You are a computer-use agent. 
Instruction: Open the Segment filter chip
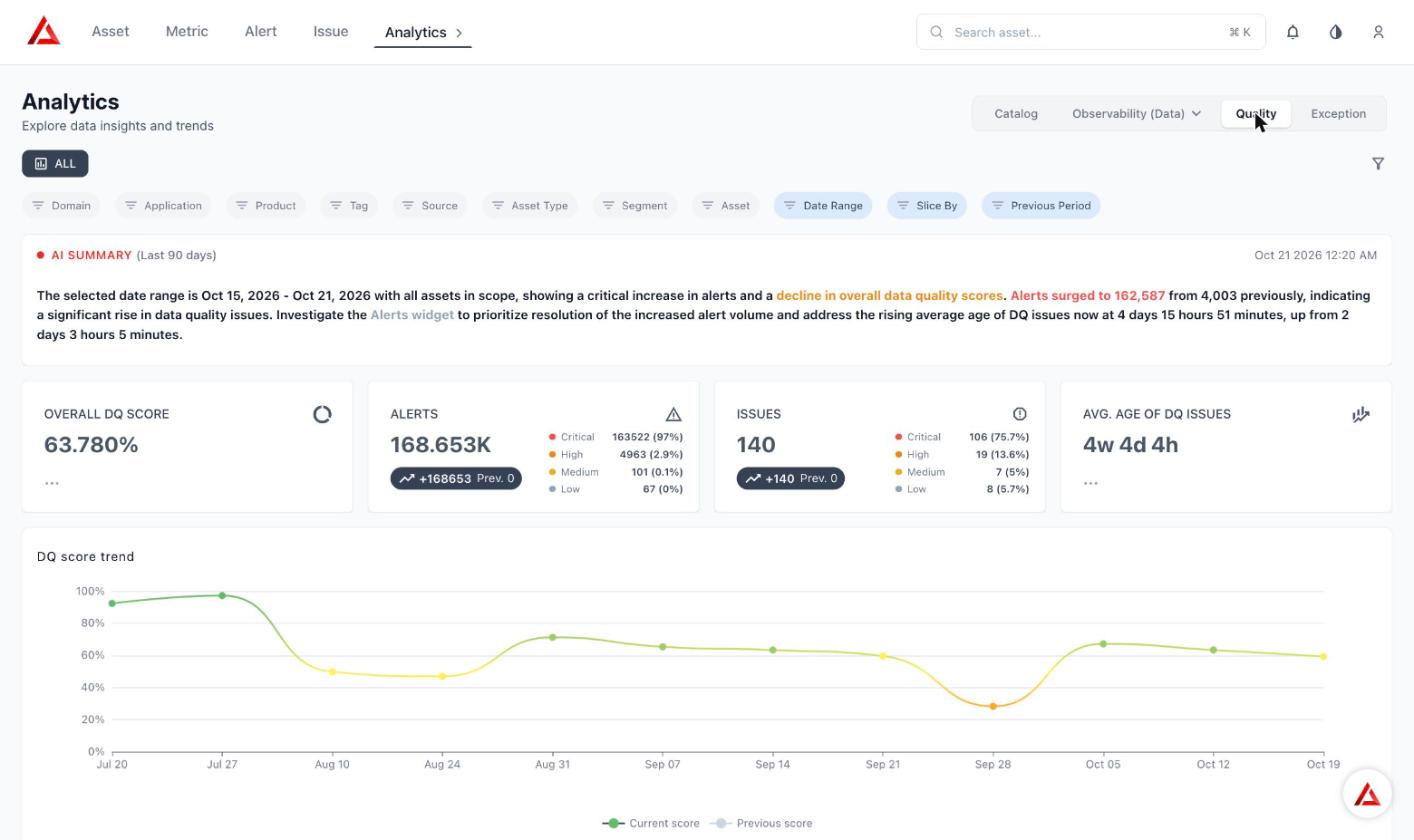click(635, 205)
